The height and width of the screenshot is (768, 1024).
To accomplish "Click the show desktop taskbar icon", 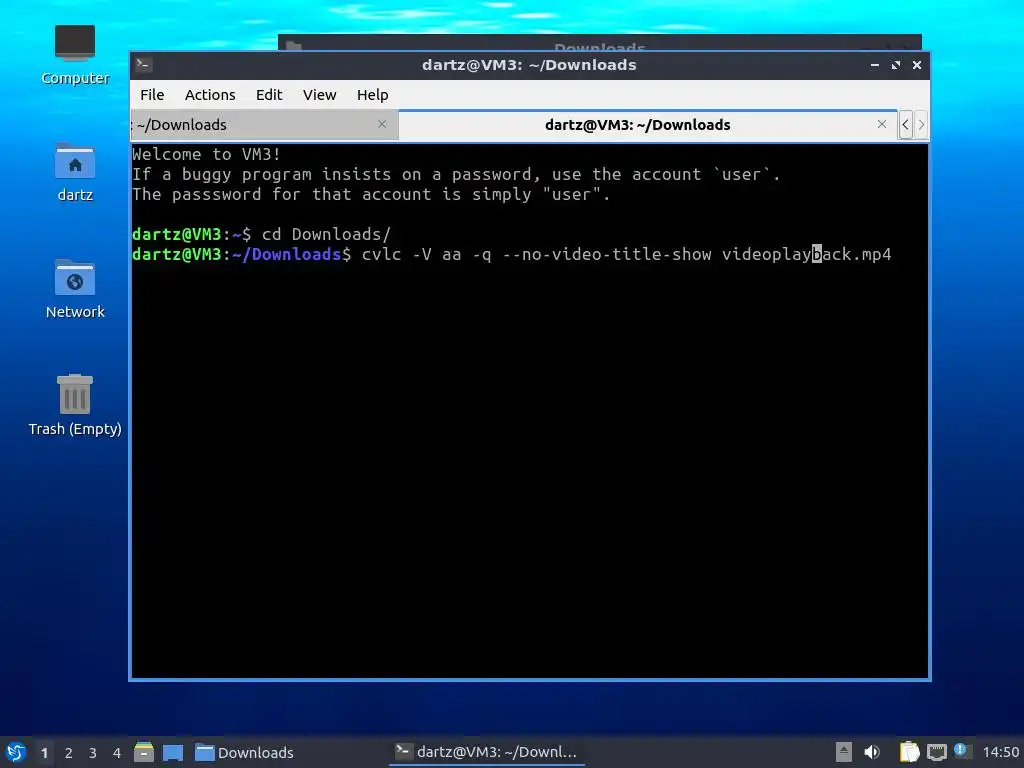I will point(173,752).
